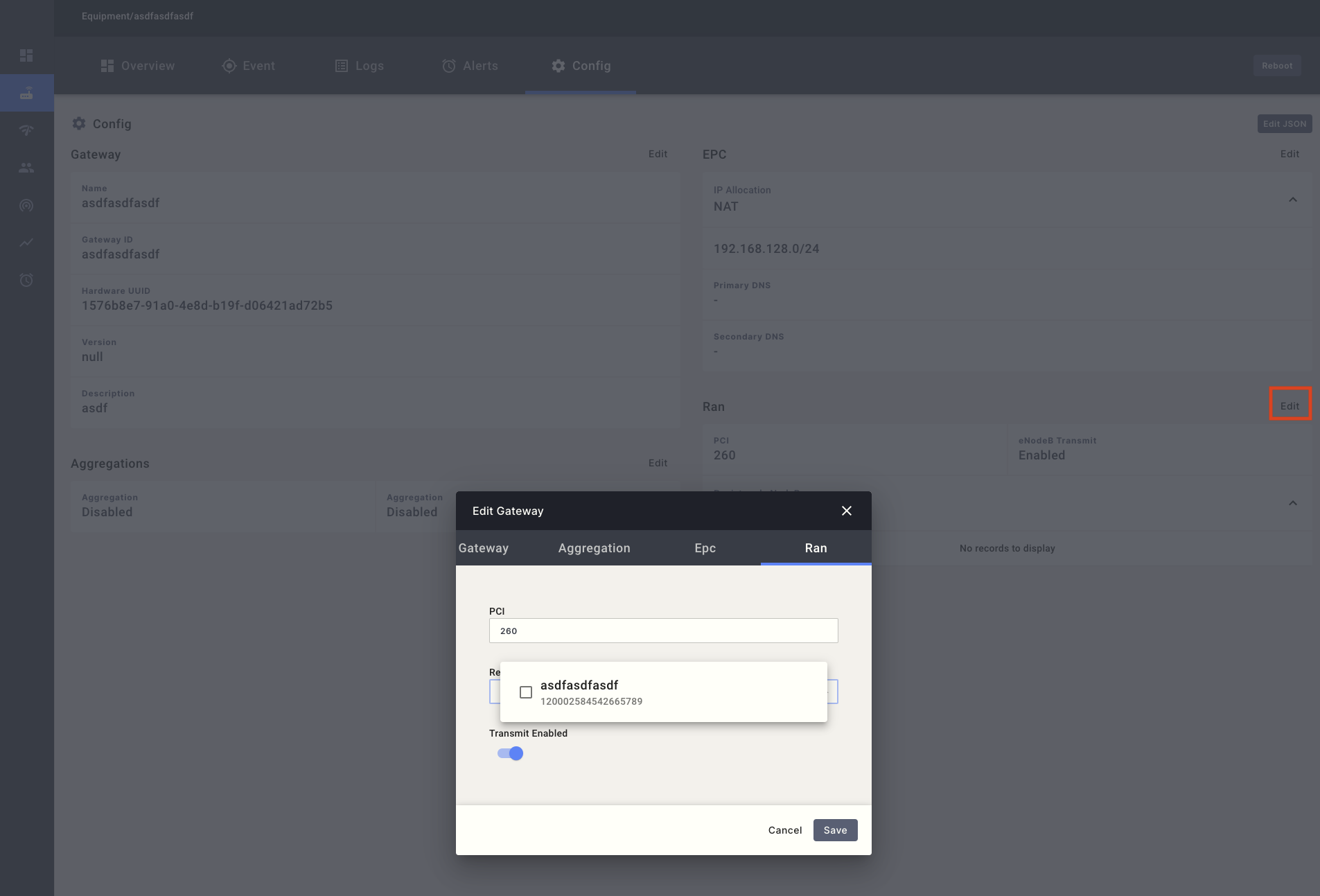Open the subscribers people icon in sidebar
This screenshot has width=1320, height=896.
click(x=26, y=168)
